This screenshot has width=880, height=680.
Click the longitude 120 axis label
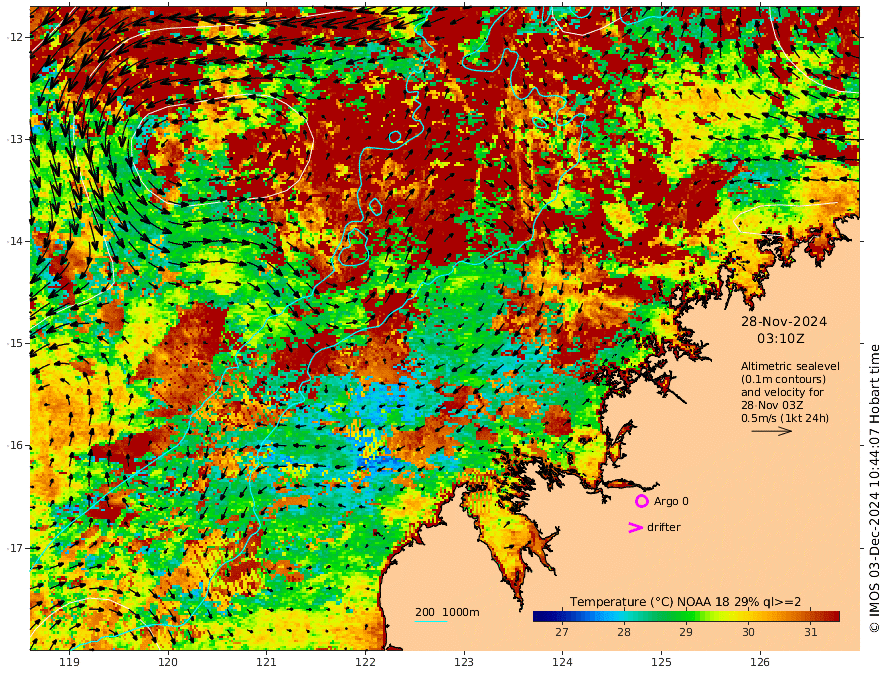(168, 663)
